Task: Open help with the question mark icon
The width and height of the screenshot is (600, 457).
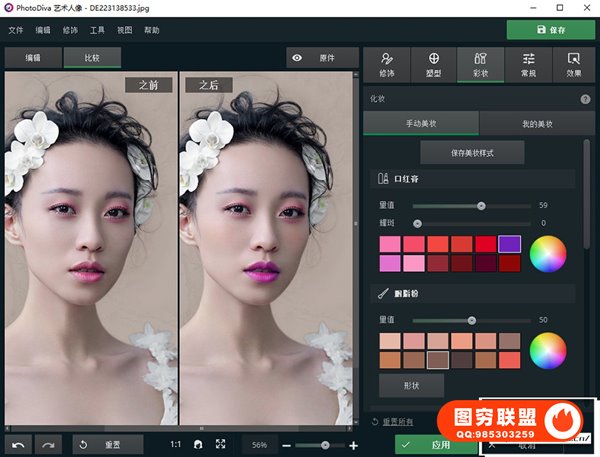Action: (x=585, y=99)
